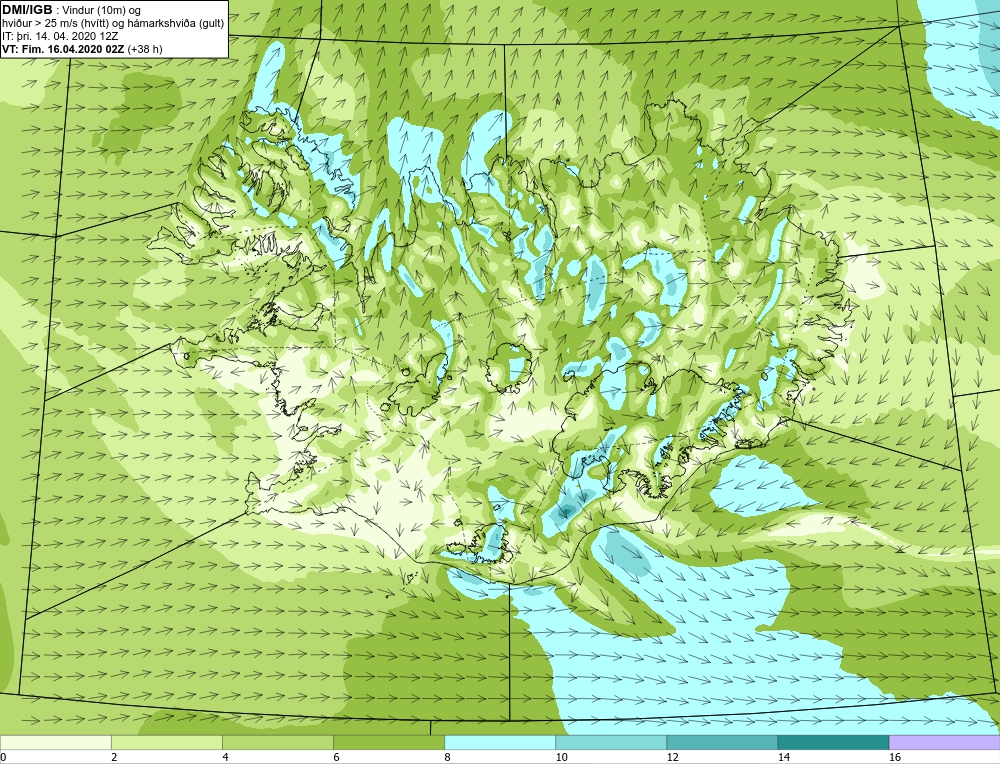Viewport: 1000px width, 764px height.
Task: Click the palest 0–2 m/s legend swatch
Action: click(56, 742)
